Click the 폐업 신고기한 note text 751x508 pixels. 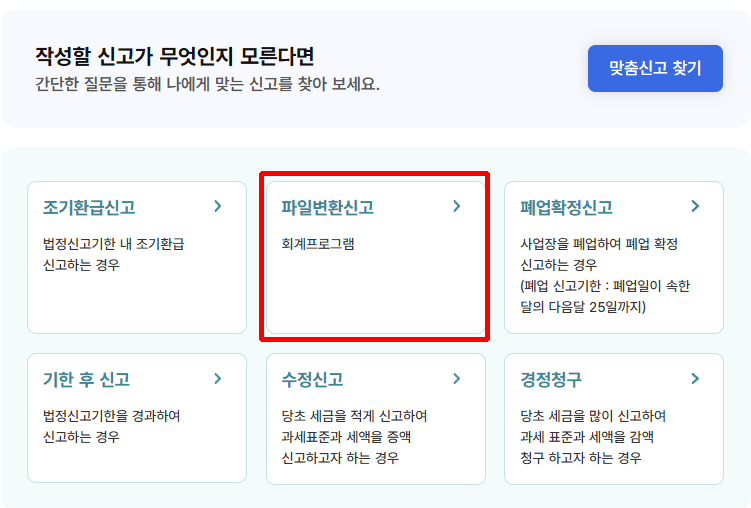click(x=605, y=296)
